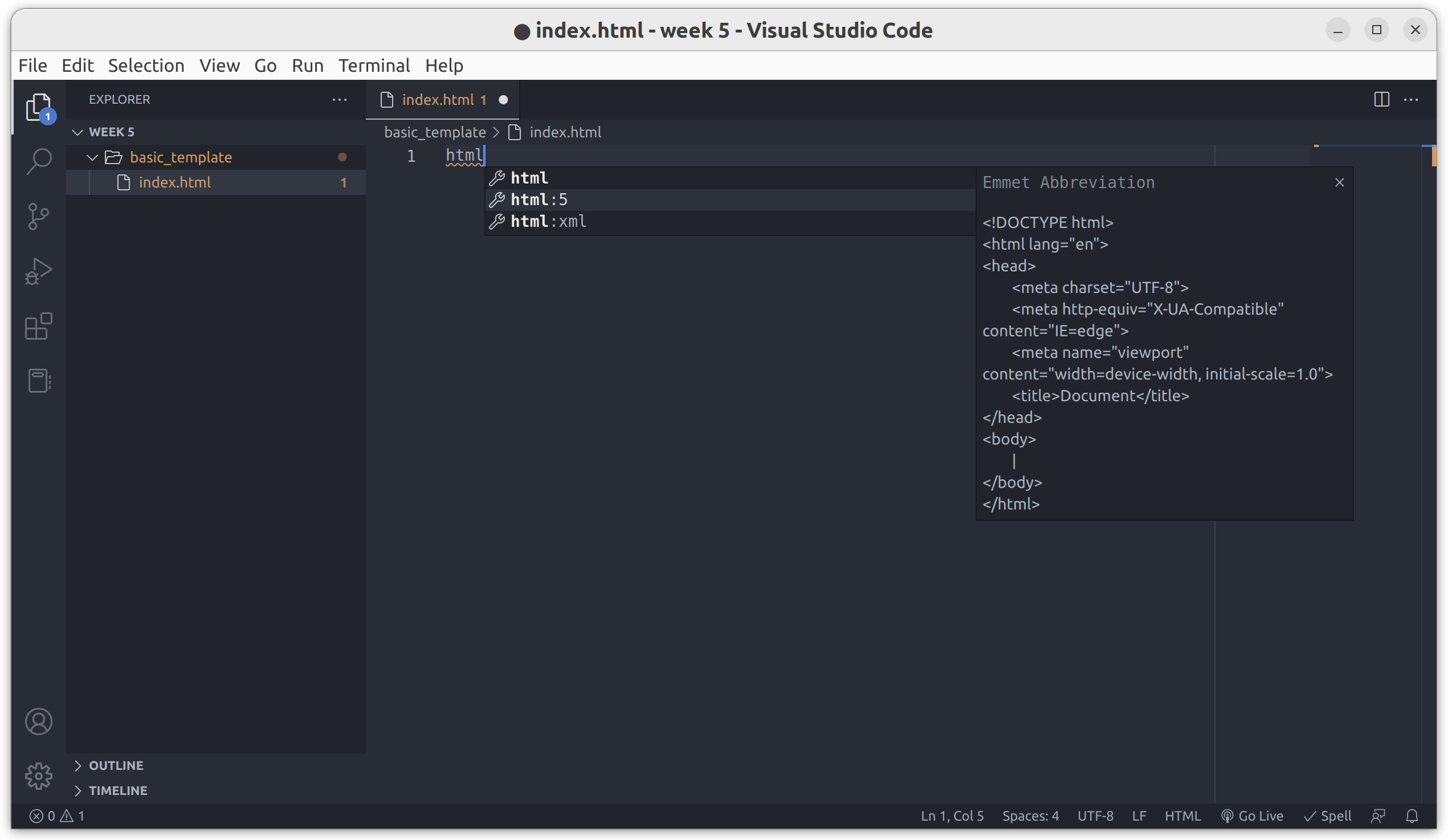The image size is (1448, 840).
Task: Show errors and warnings from status bar
Action: (x=56, y=816)
